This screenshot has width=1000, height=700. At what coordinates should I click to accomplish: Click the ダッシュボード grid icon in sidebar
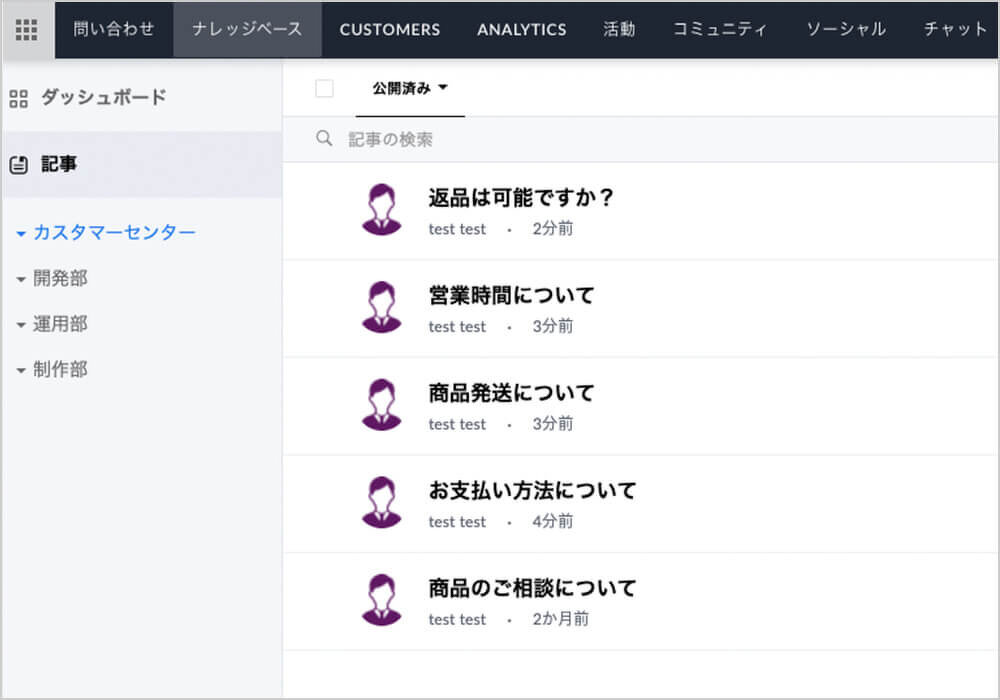click(x=18, y=98)
